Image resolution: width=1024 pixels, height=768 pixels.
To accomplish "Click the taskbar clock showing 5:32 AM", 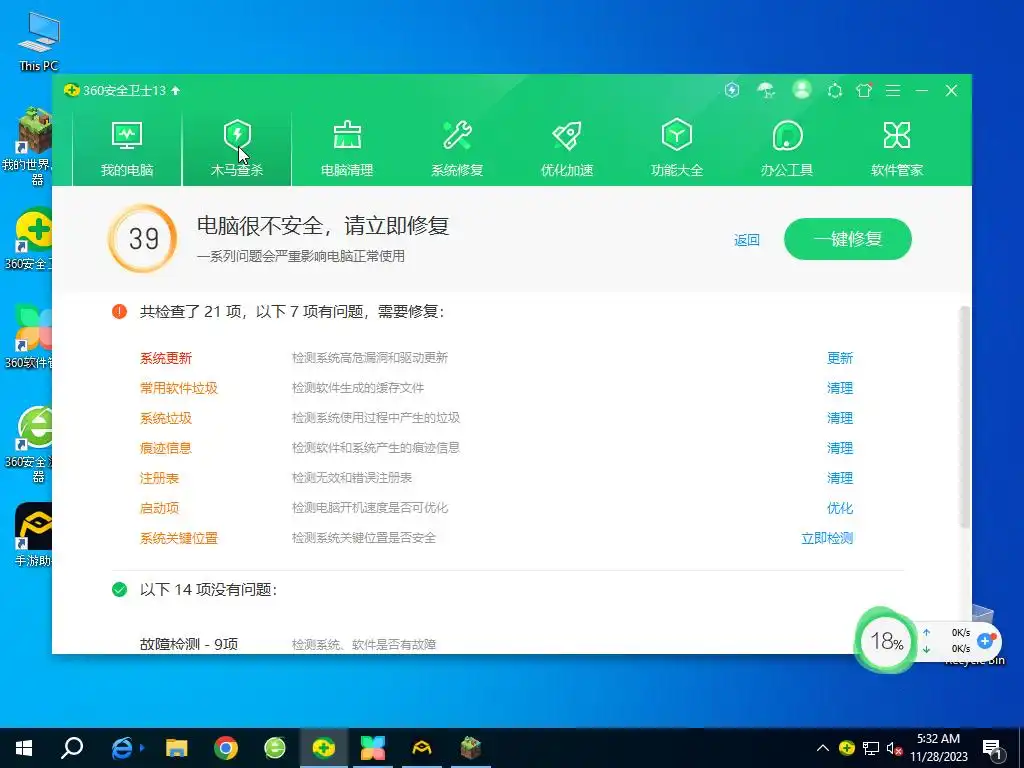I will pyautogui.click(x=938, y=748).
